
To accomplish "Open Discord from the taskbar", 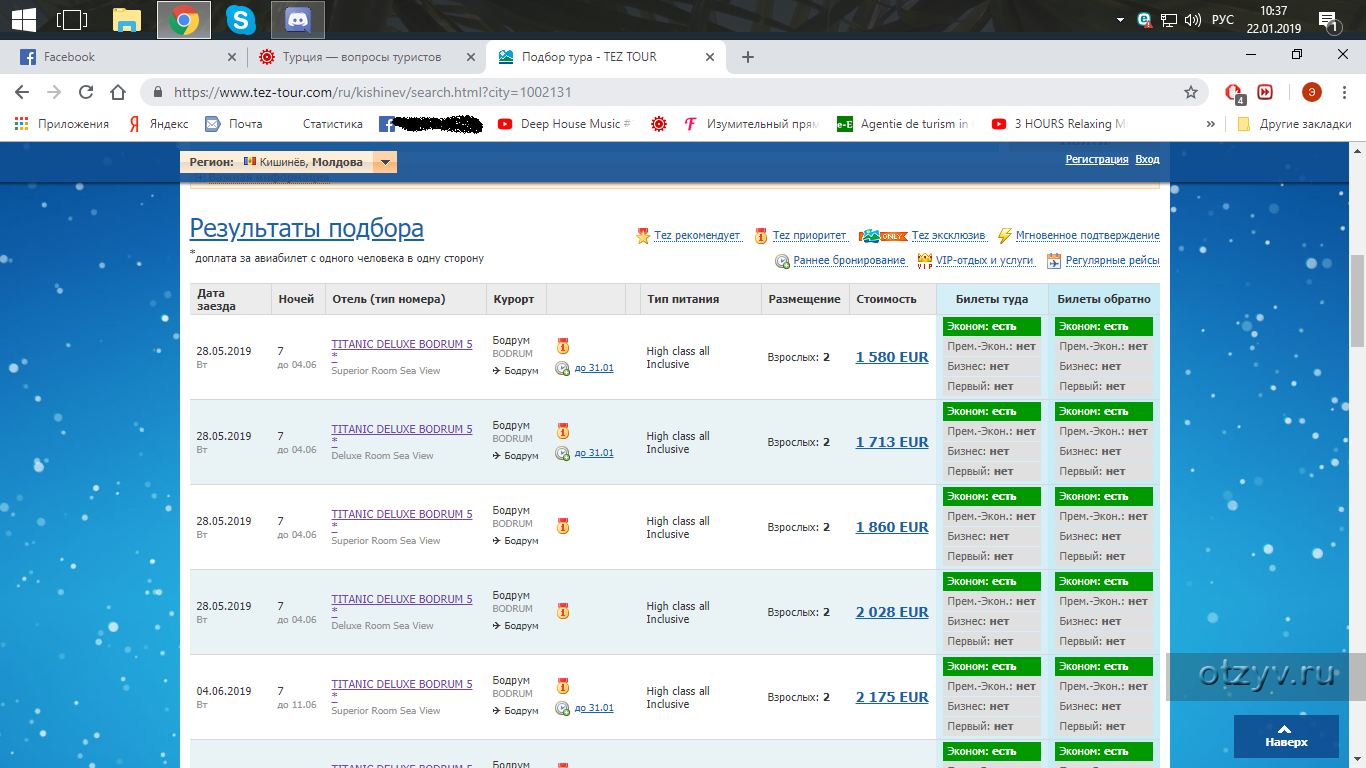I will [x=297, y=19].
